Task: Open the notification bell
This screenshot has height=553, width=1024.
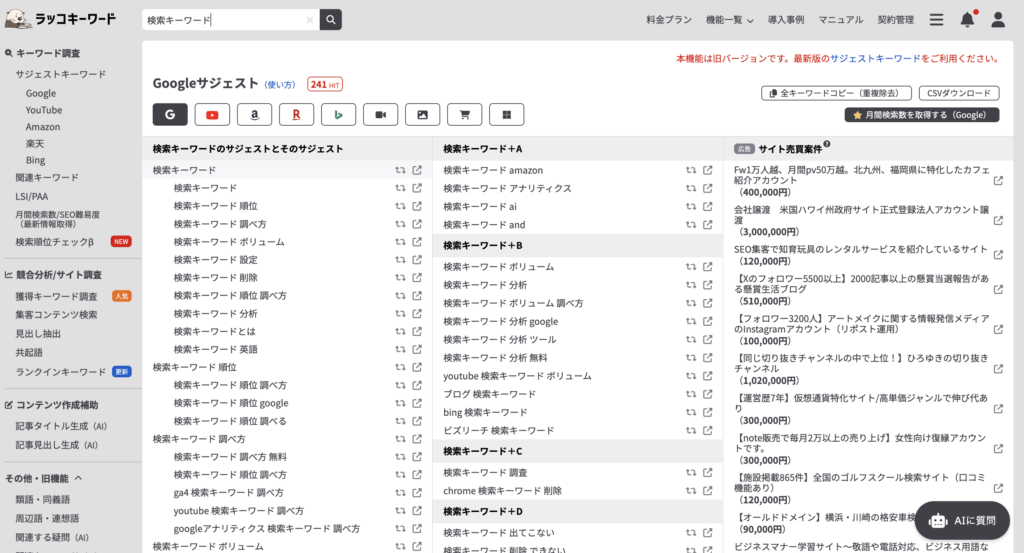Action: tap(967, 20)
